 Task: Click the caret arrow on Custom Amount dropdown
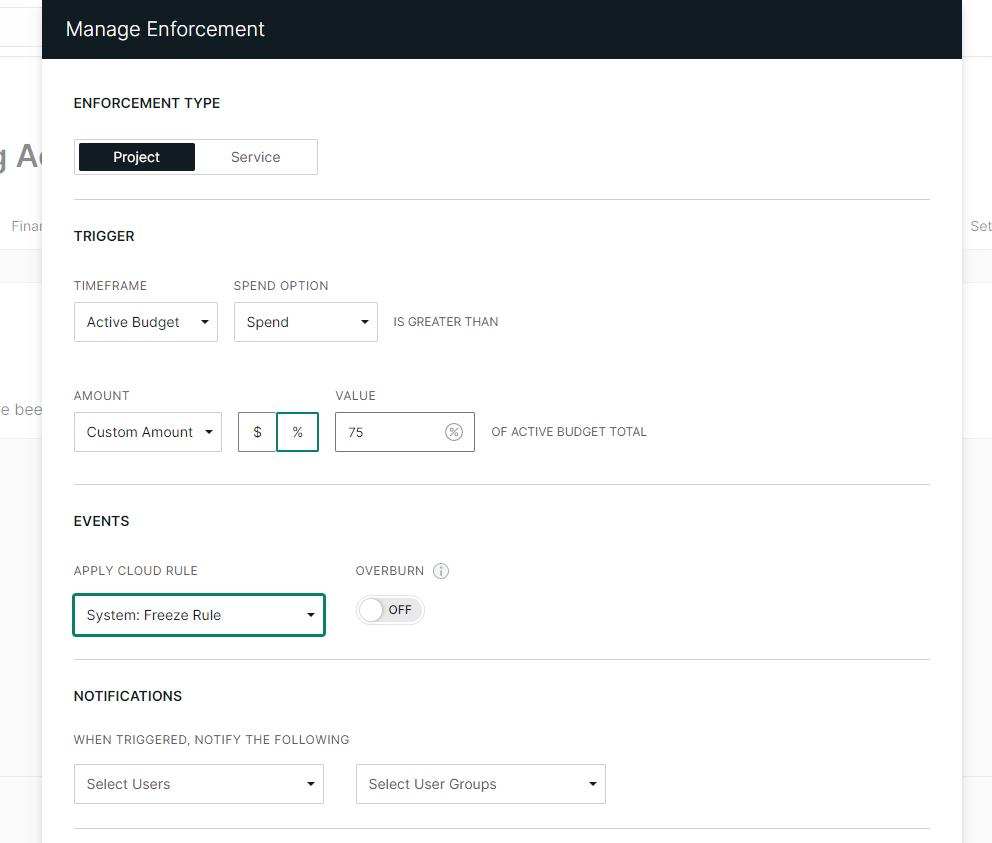[208, 432]
